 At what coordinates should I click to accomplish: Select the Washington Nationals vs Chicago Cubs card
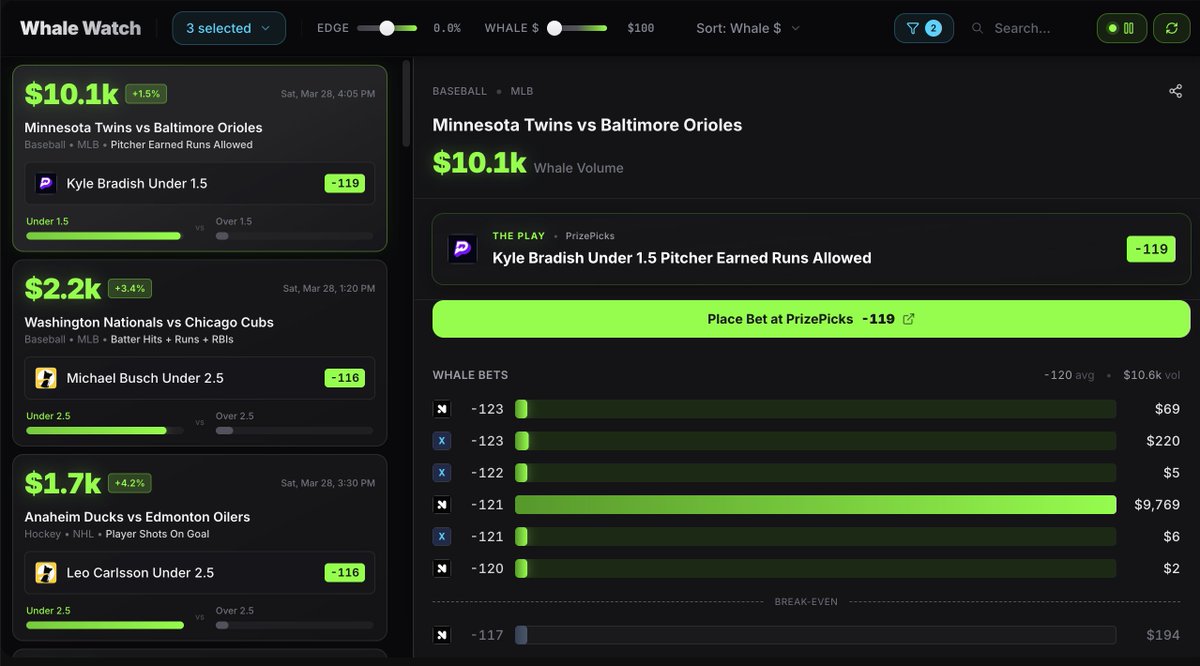[x=200, y=353]
